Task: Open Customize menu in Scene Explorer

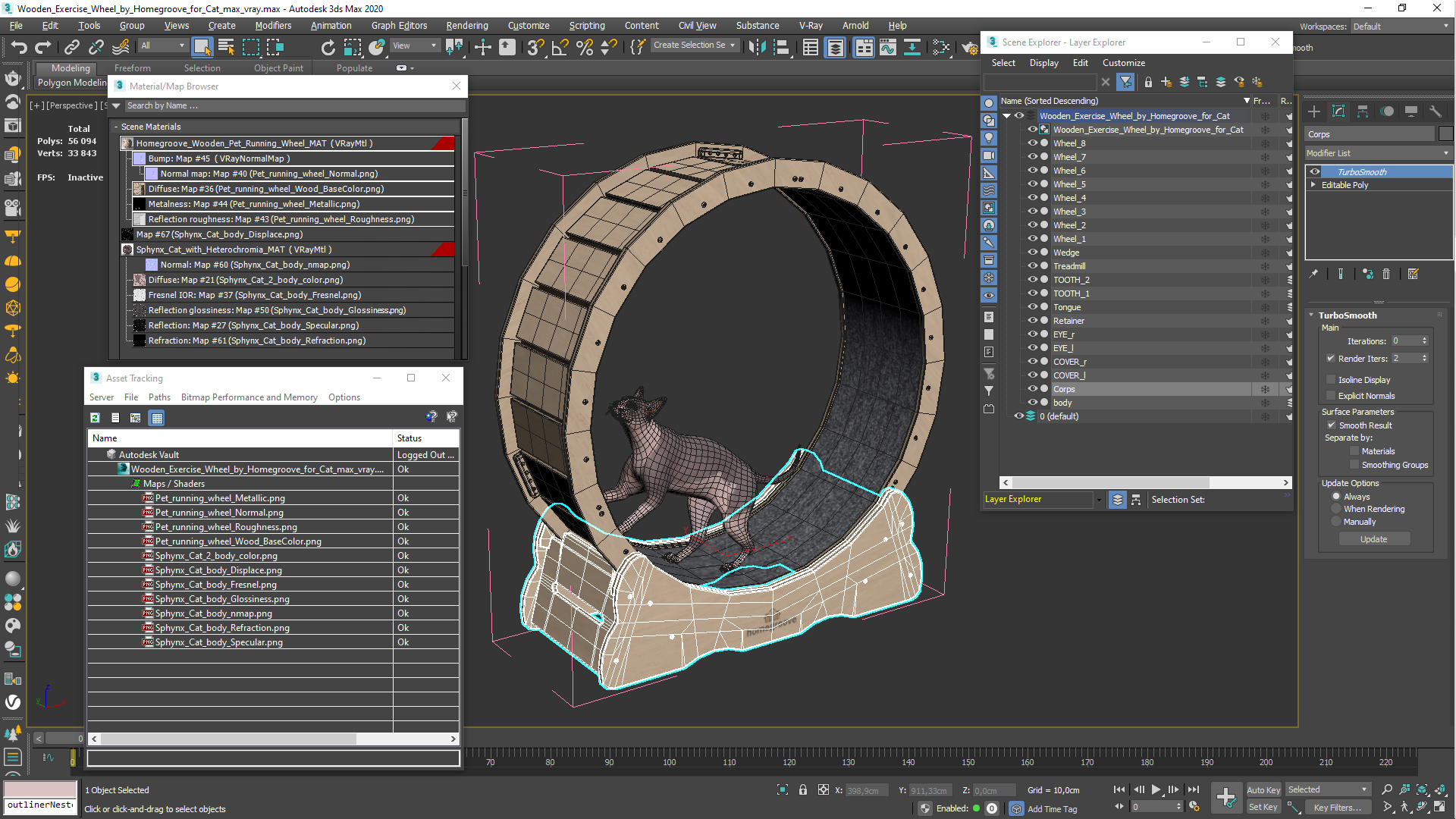Action: [1123, 63]
